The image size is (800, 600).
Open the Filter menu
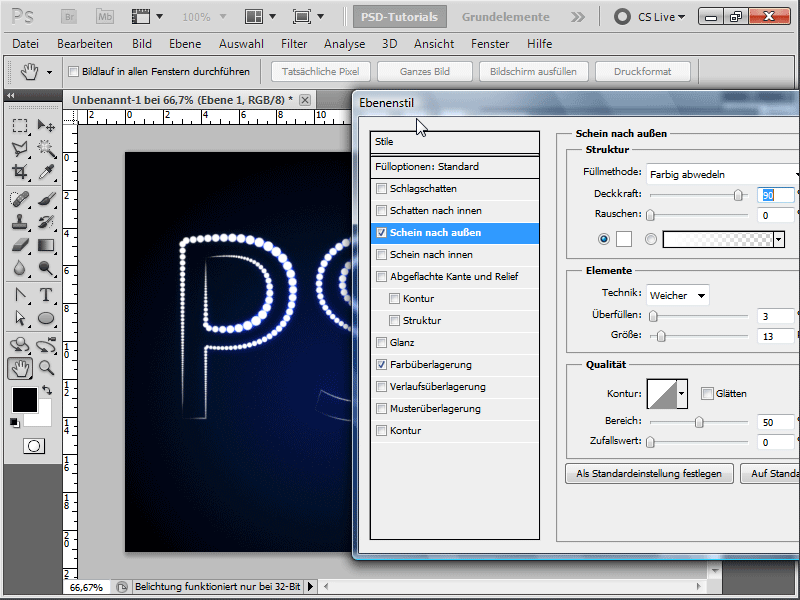pyautogui.click(x=294, y=44)
